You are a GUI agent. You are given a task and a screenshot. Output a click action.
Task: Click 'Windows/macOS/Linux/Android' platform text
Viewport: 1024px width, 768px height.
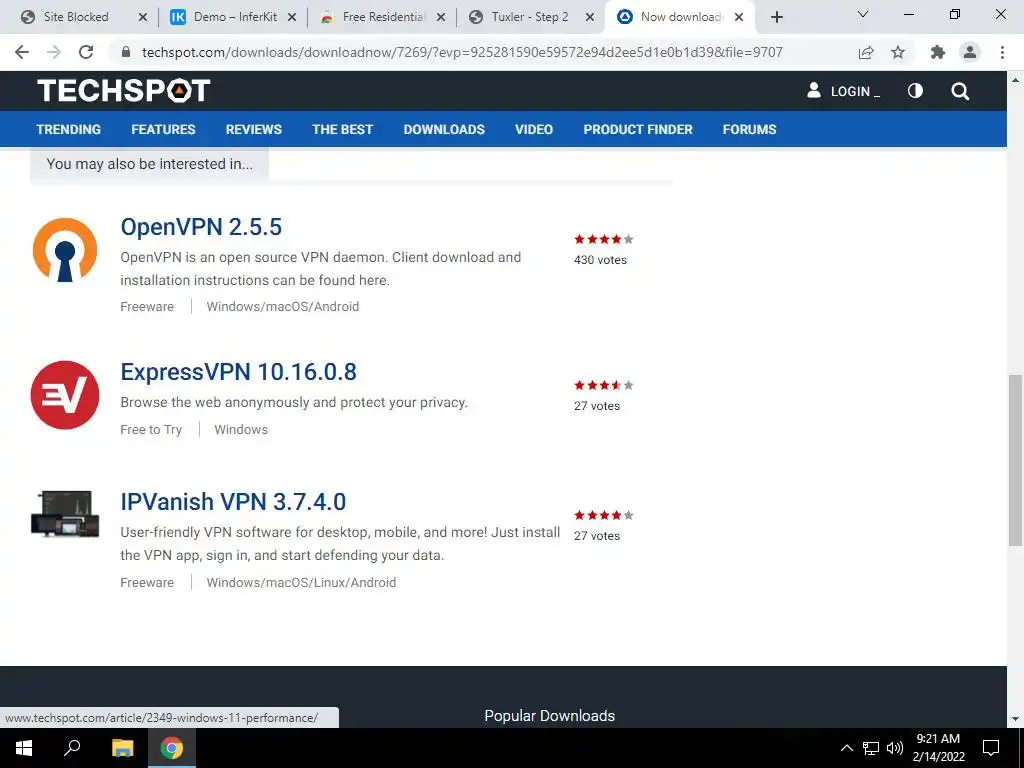pos(301,583)
